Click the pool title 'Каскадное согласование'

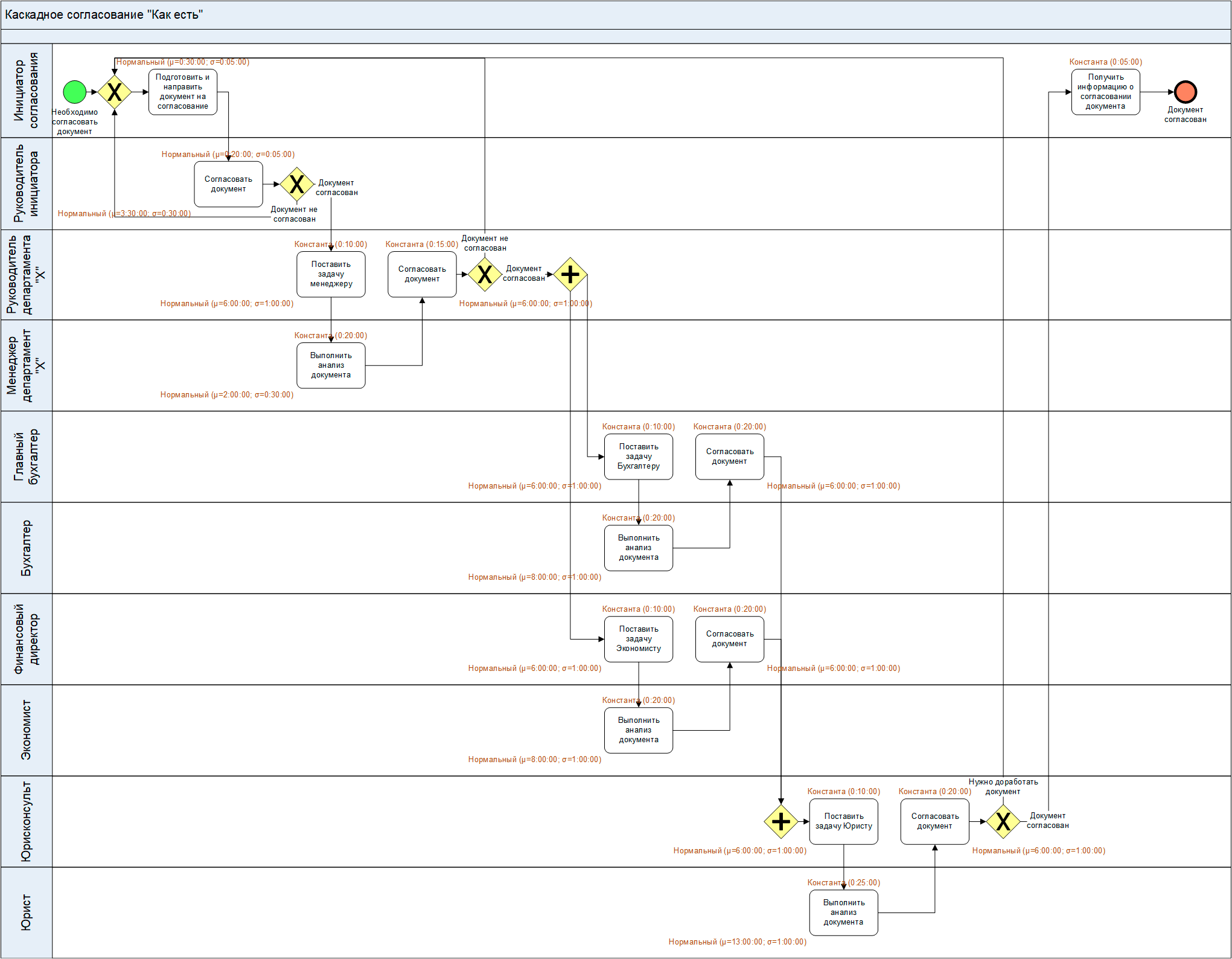coord(104,15)
